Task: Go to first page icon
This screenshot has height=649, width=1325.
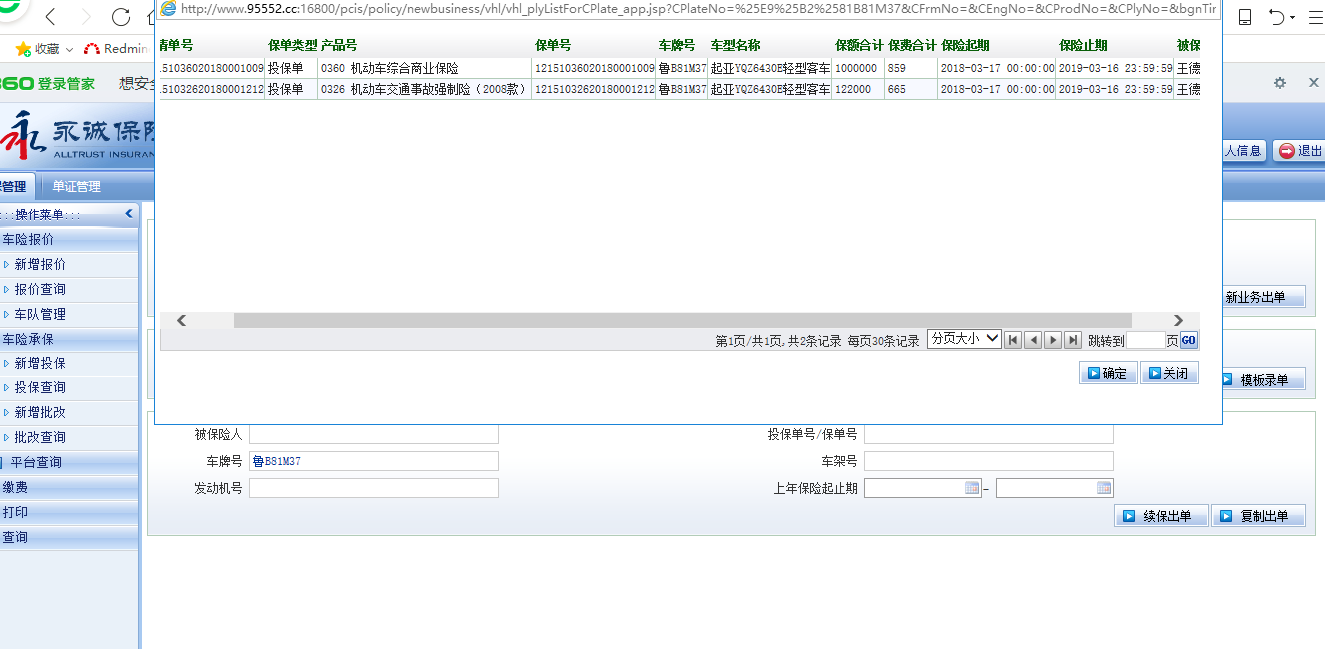Action: point(1013,340)
